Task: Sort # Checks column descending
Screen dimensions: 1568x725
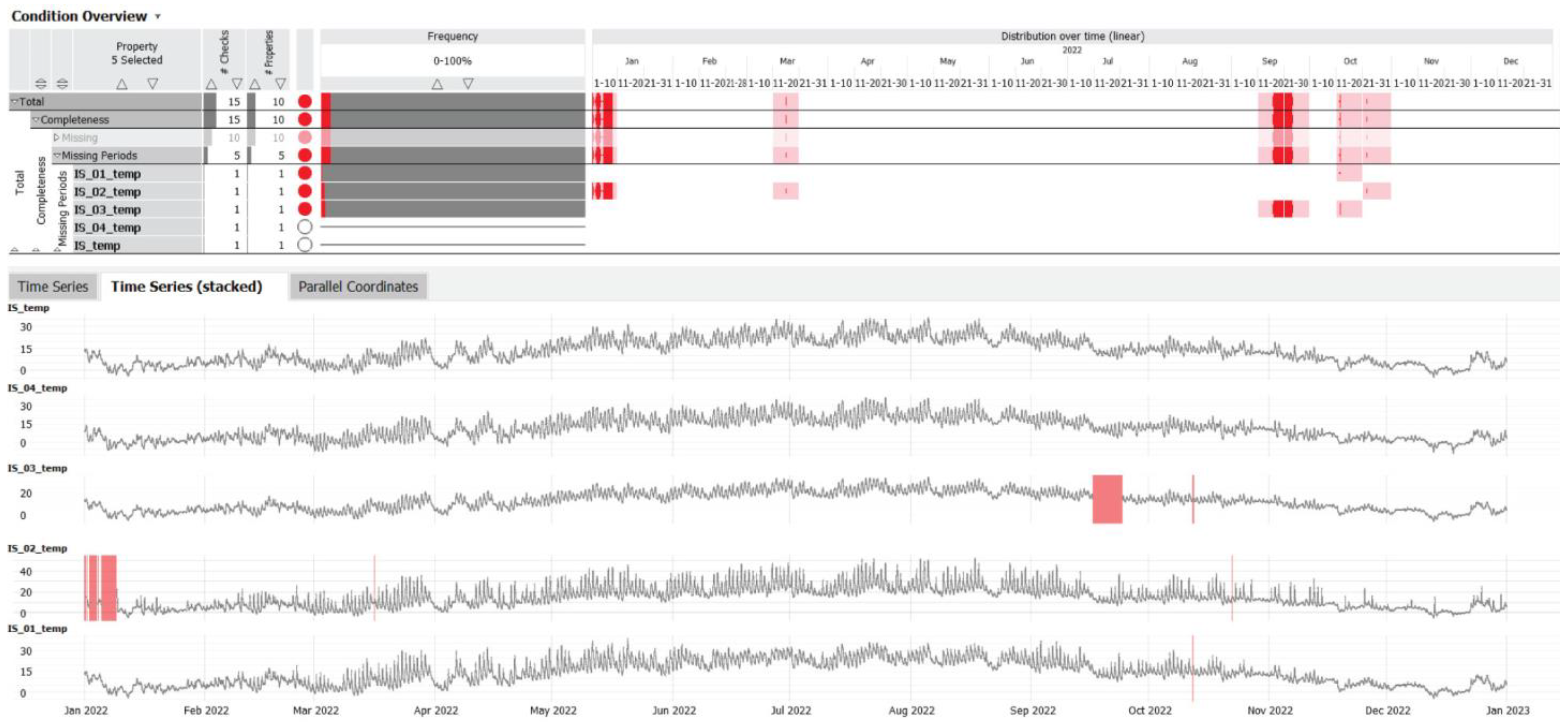Action: click(x=237, y=84)
